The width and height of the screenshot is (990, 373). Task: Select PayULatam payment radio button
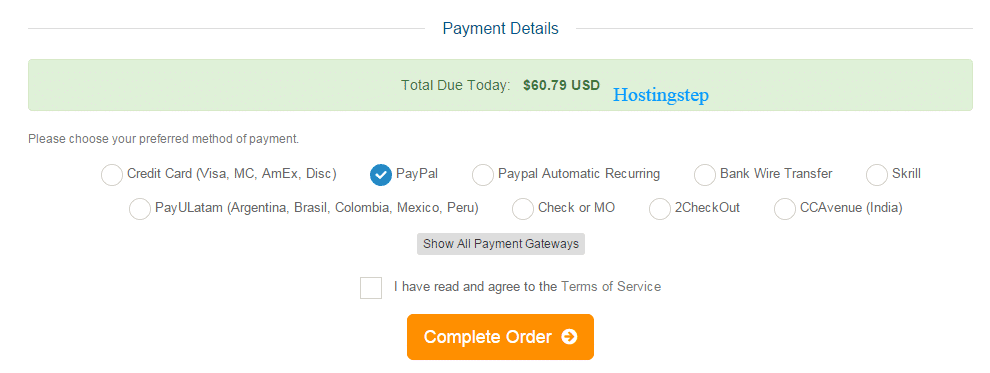(140, 209)
